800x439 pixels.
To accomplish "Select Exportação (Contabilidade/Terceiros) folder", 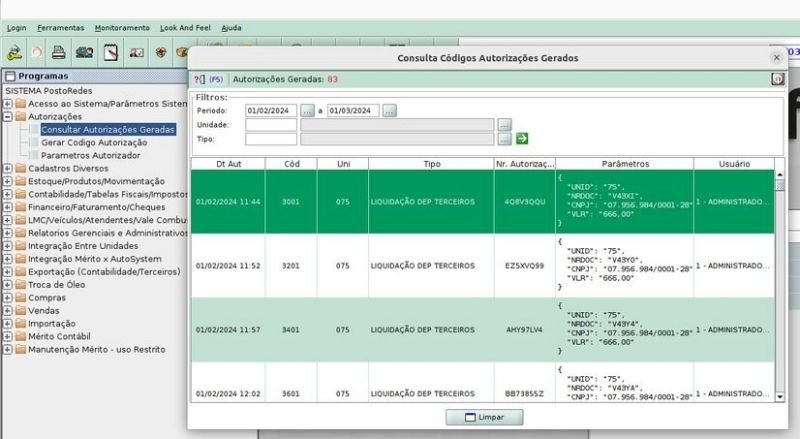I will [x=104, y=272].
